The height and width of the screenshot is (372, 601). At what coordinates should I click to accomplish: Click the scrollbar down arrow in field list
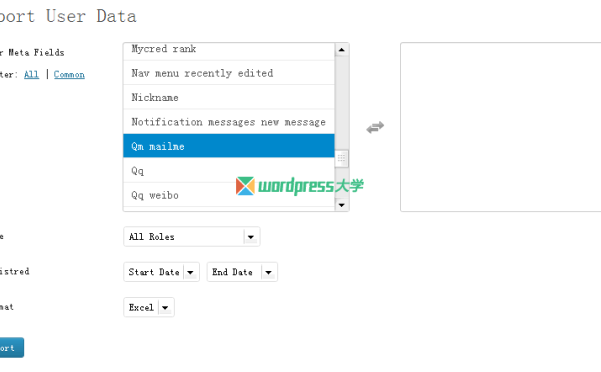[342, 205]
